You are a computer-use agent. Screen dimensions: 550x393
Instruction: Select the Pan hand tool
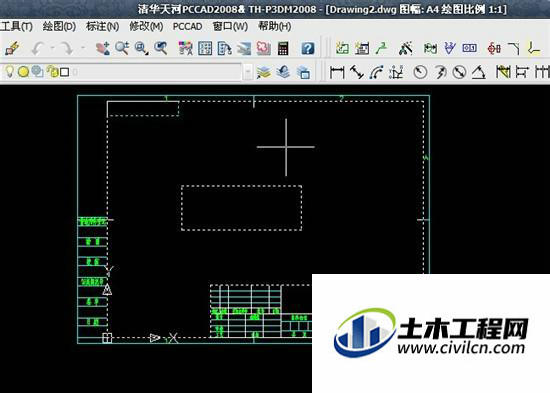pyautogui.click(x=103, y=48)
